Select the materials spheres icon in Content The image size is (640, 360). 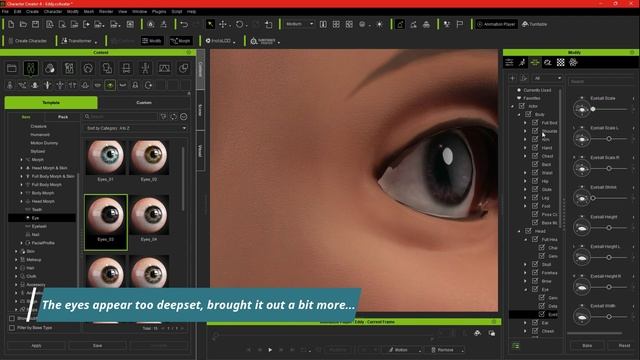point(50,68)
